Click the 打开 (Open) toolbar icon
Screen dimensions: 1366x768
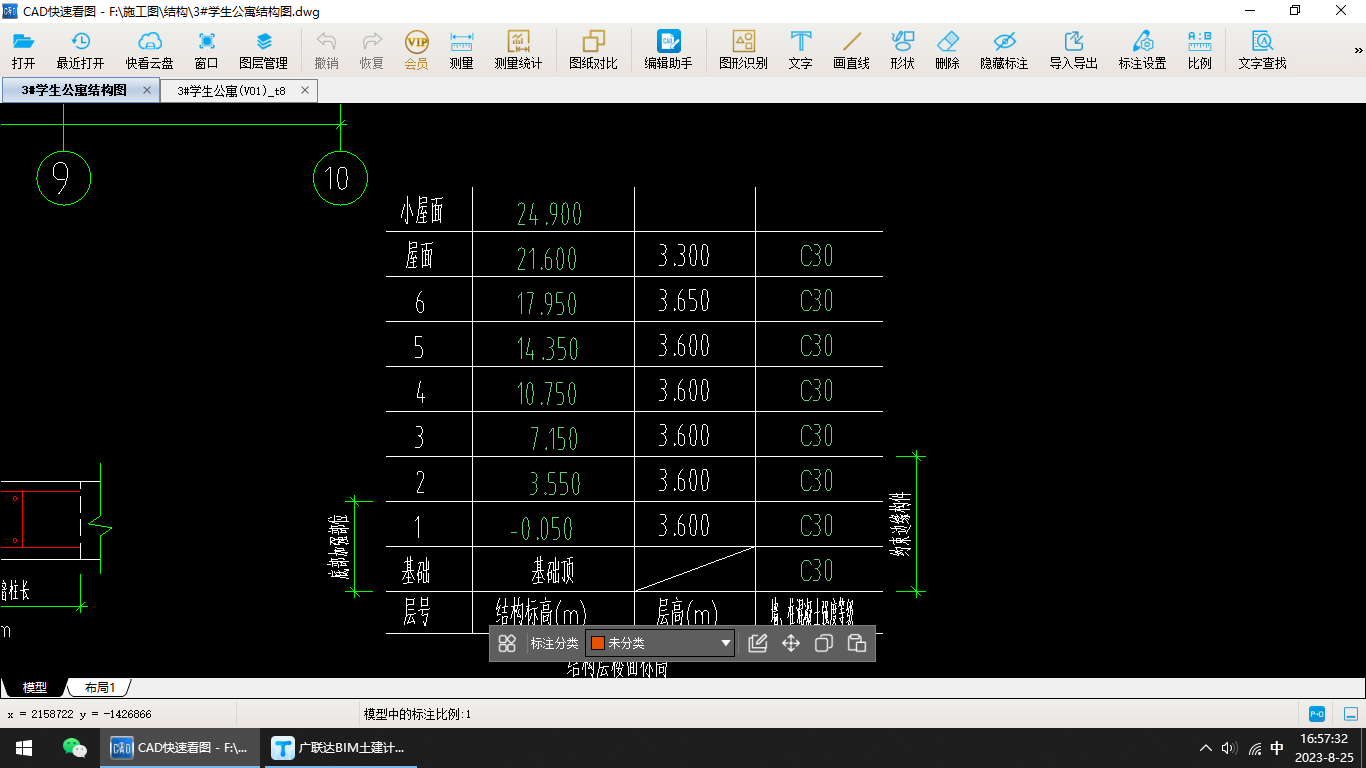point(23,50)
